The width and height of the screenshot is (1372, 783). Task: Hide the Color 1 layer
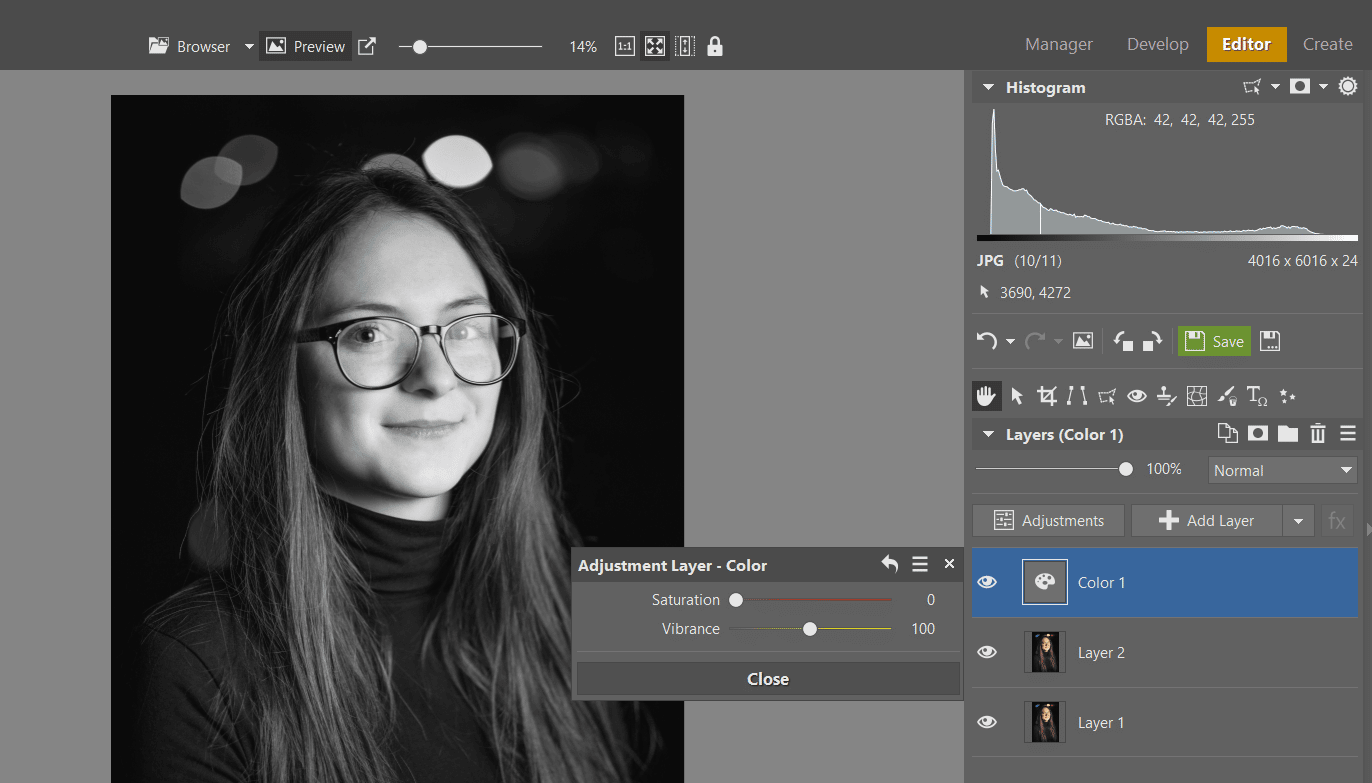click(987, 582)
